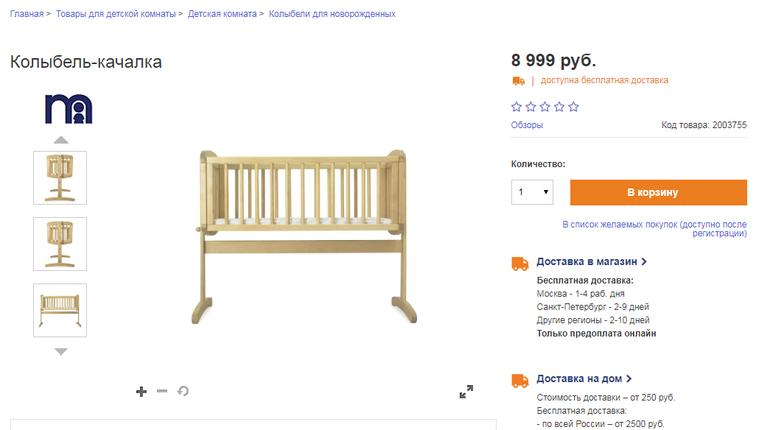Open the "Обзоры" reviews link
Image resolution: width=770 pixels, height=430 pixels.
tap(527, 125)
